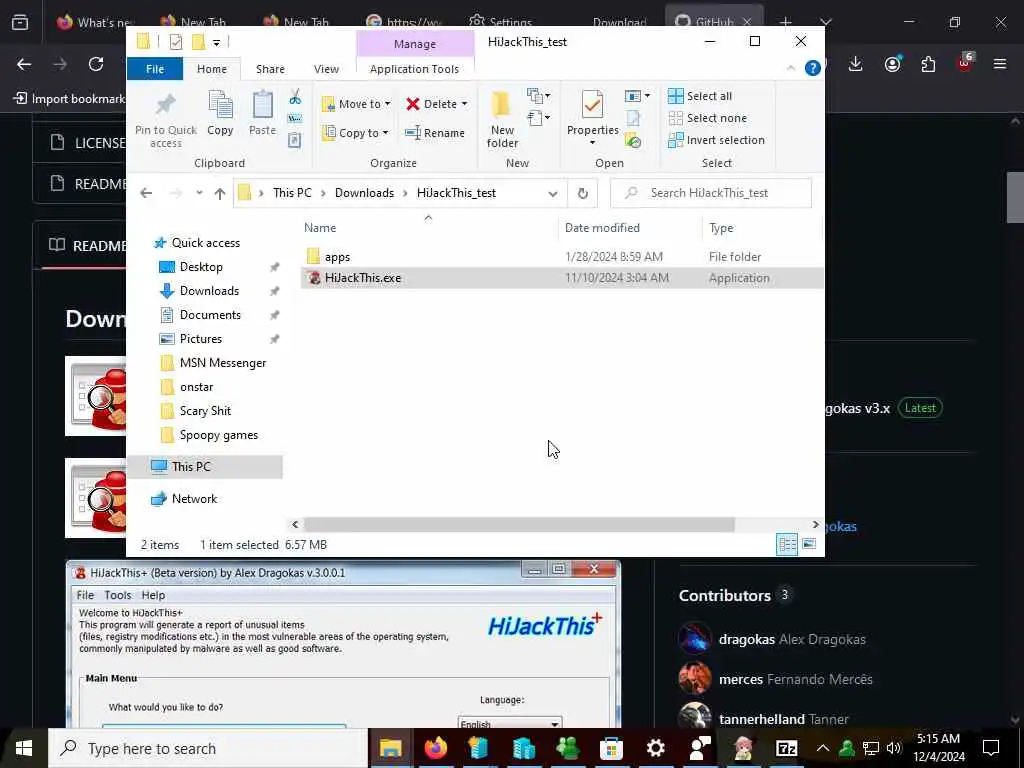Open the Firefox Downloads panel icon
1024x768 pixels.
856,64
